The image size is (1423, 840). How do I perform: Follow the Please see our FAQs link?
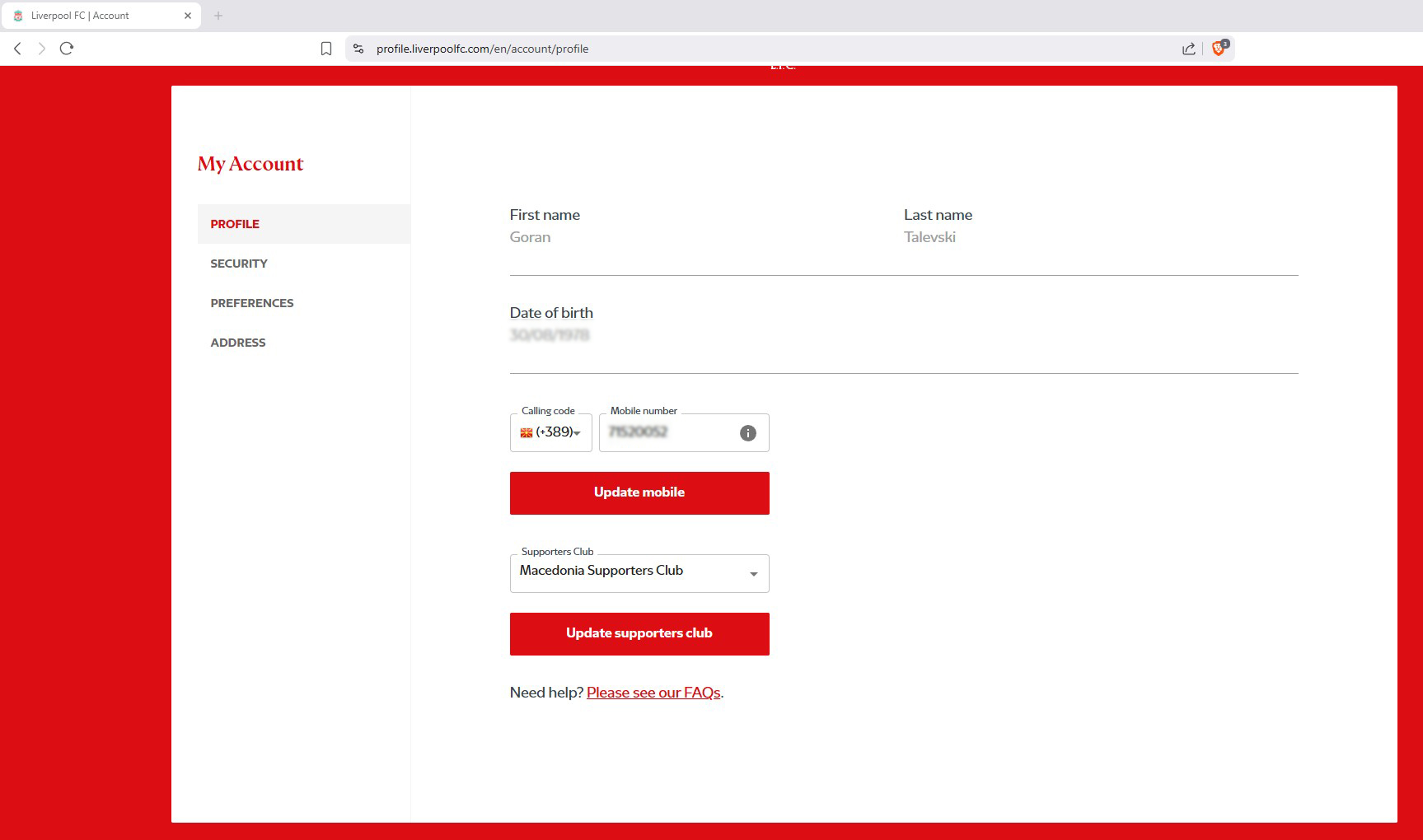point(653,693)
